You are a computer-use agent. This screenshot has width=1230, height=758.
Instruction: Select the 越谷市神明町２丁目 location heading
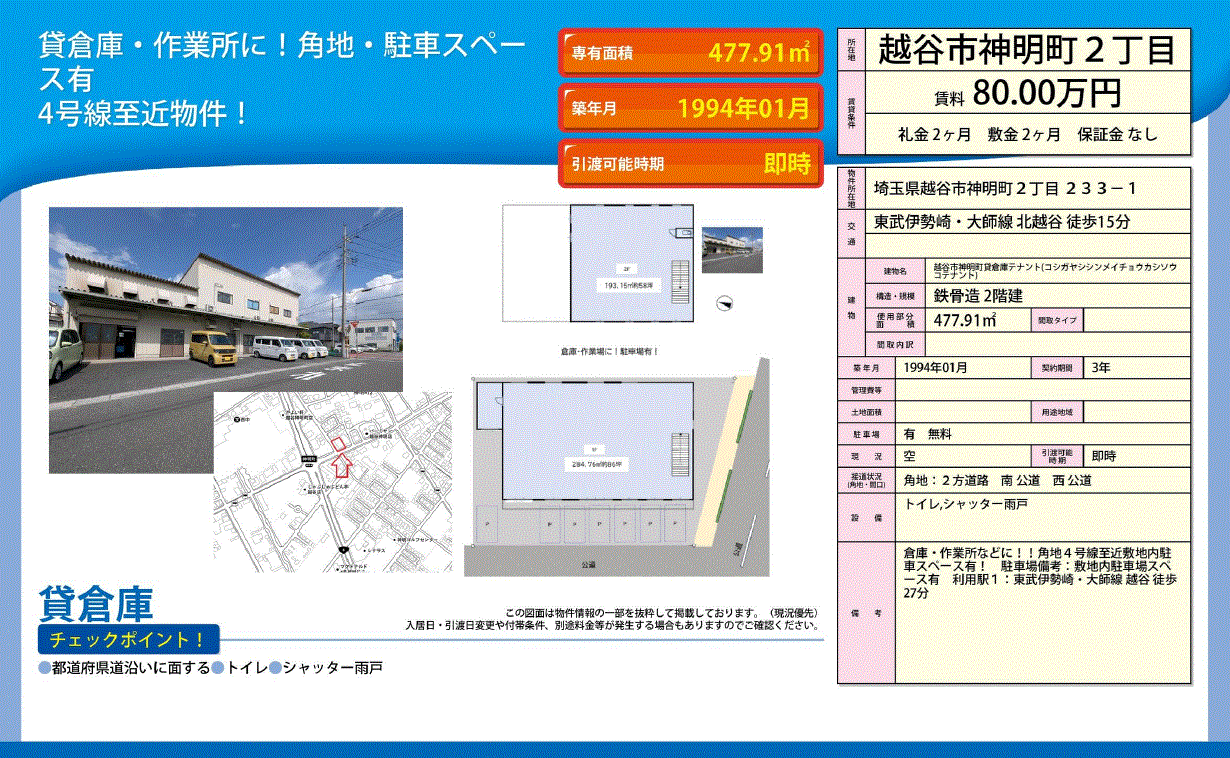(1025, 50)
